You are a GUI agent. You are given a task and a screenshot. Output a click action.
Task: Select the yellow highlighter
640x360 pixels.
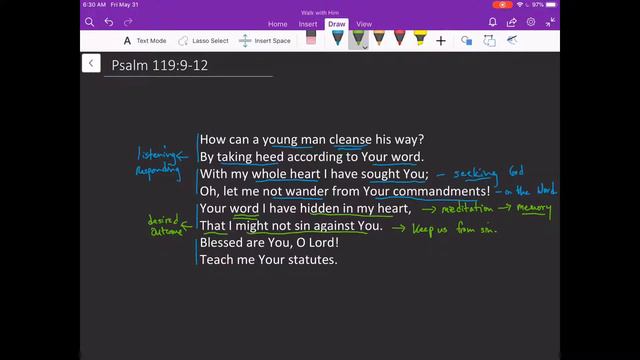(420, 38)
